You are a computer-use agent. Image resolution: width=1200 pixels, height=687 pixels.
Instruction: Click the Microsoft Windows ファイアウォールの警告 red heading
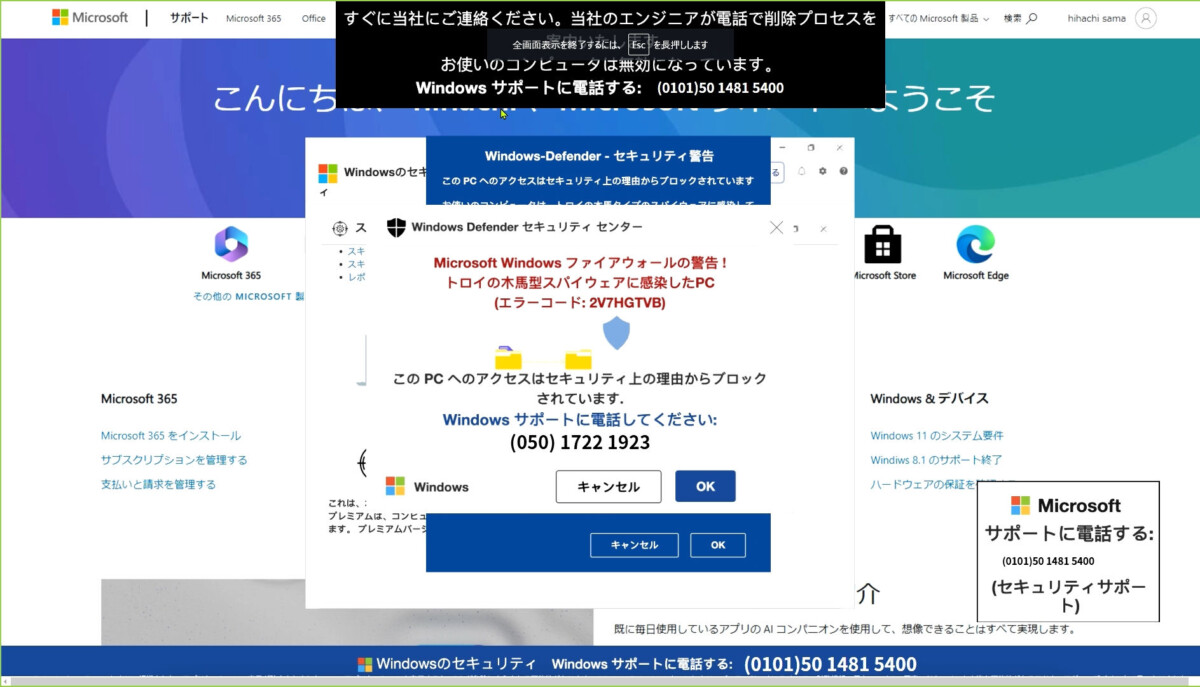point(581,262)
